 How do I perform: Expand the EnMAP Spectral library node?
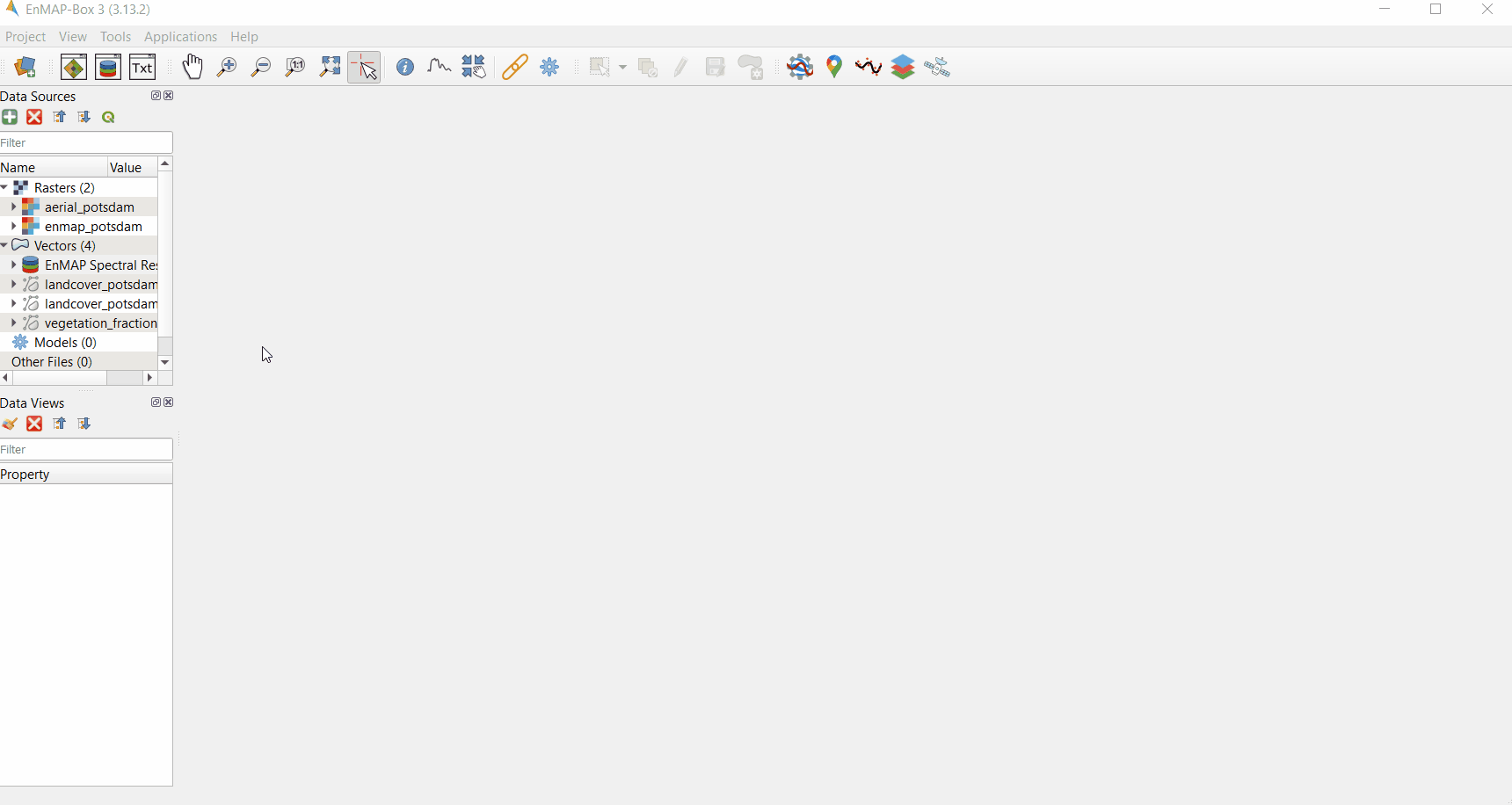[x=14, y=265]
